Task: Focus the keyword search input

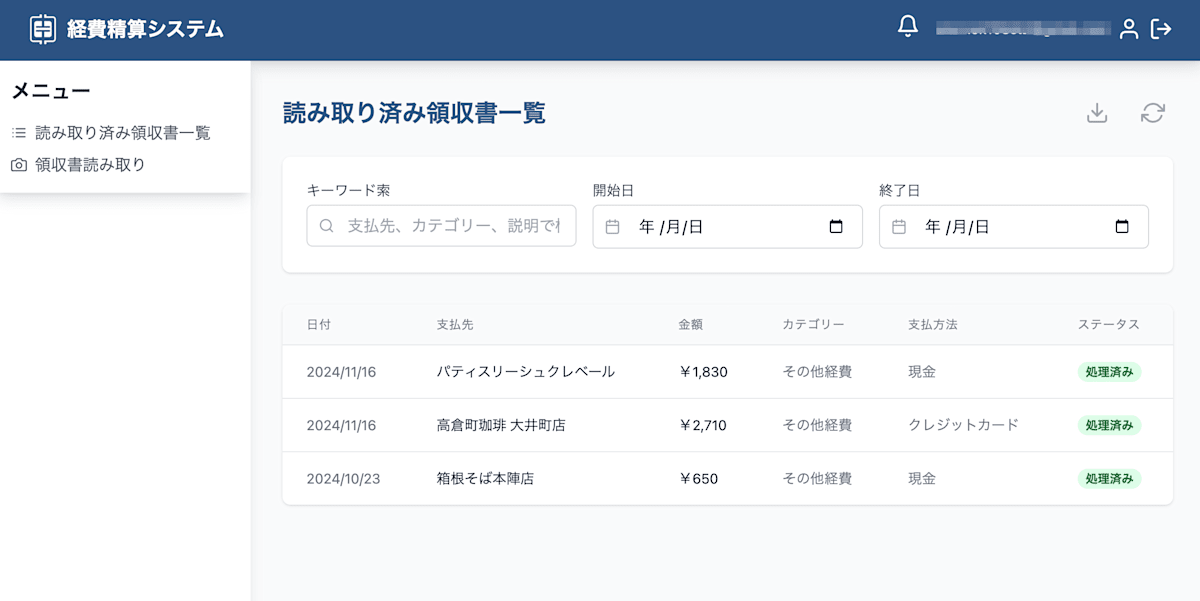Action: (441, 226)
